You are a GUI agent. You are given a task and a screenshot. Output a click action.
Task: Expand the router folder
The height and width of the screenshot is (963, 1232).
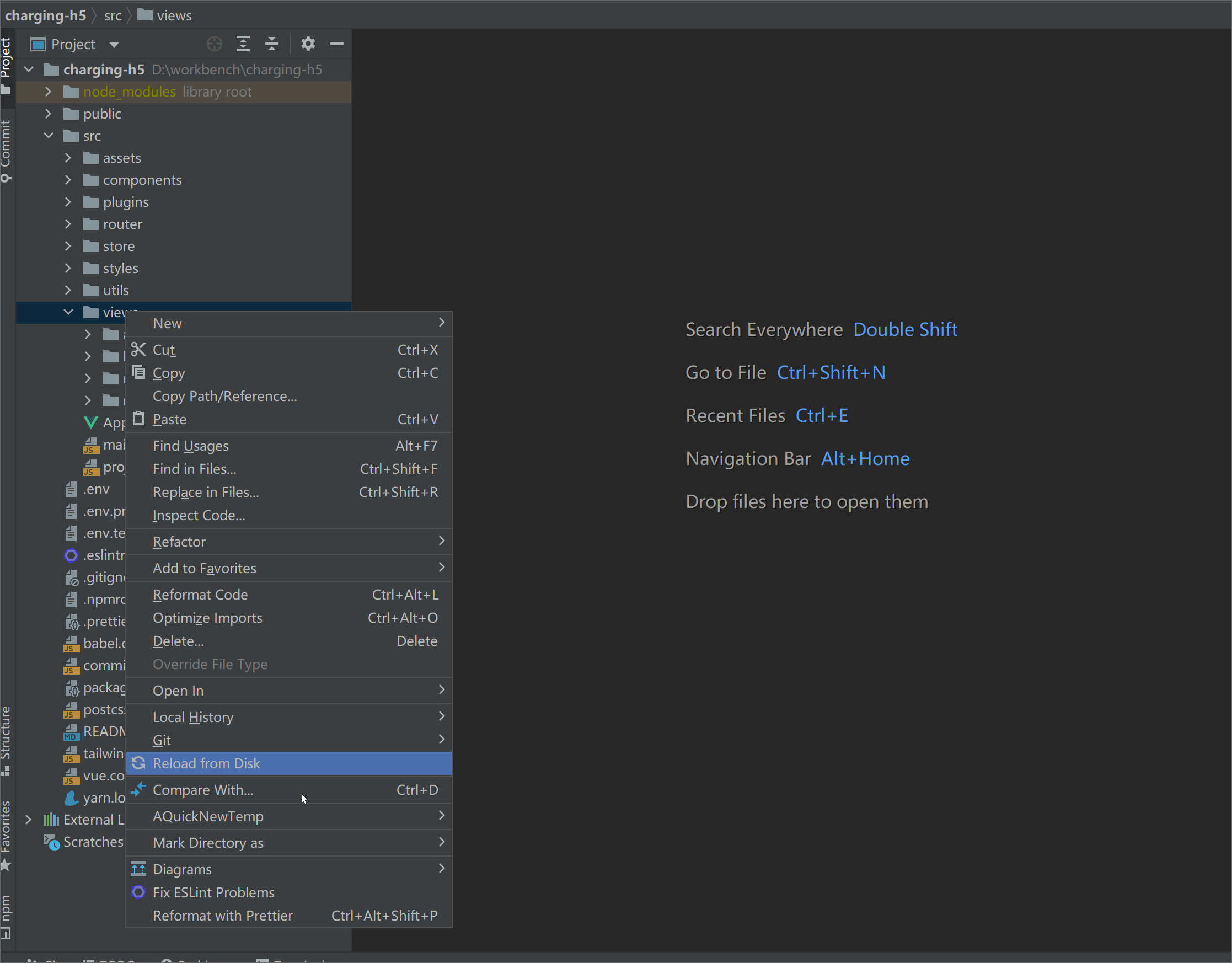(x=68, y=224)
